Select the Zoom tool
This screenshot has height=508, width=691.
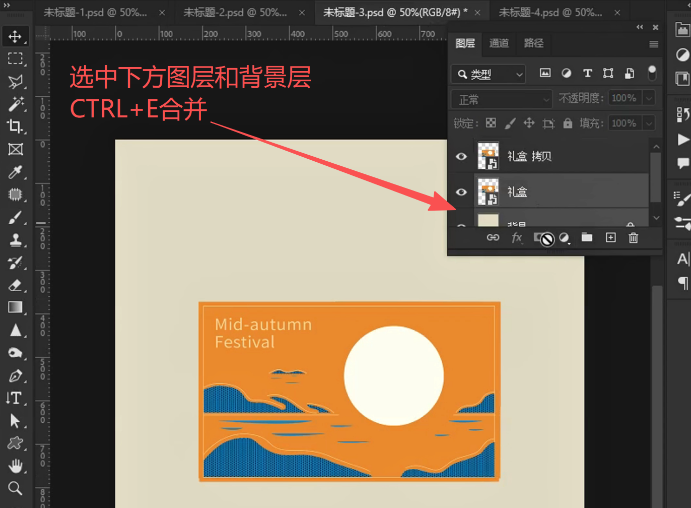coord(15,488)
